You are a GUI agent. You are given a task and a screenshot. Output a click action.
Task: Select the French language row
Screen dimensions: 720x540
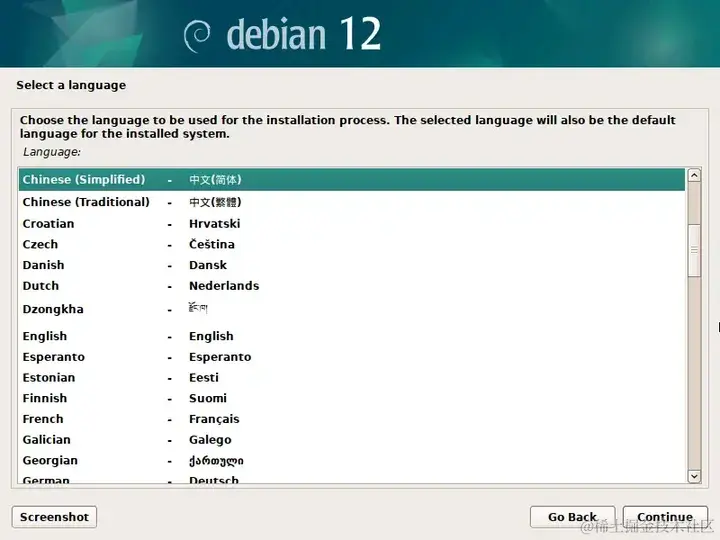pyautogui.click(x=352, y=419)
